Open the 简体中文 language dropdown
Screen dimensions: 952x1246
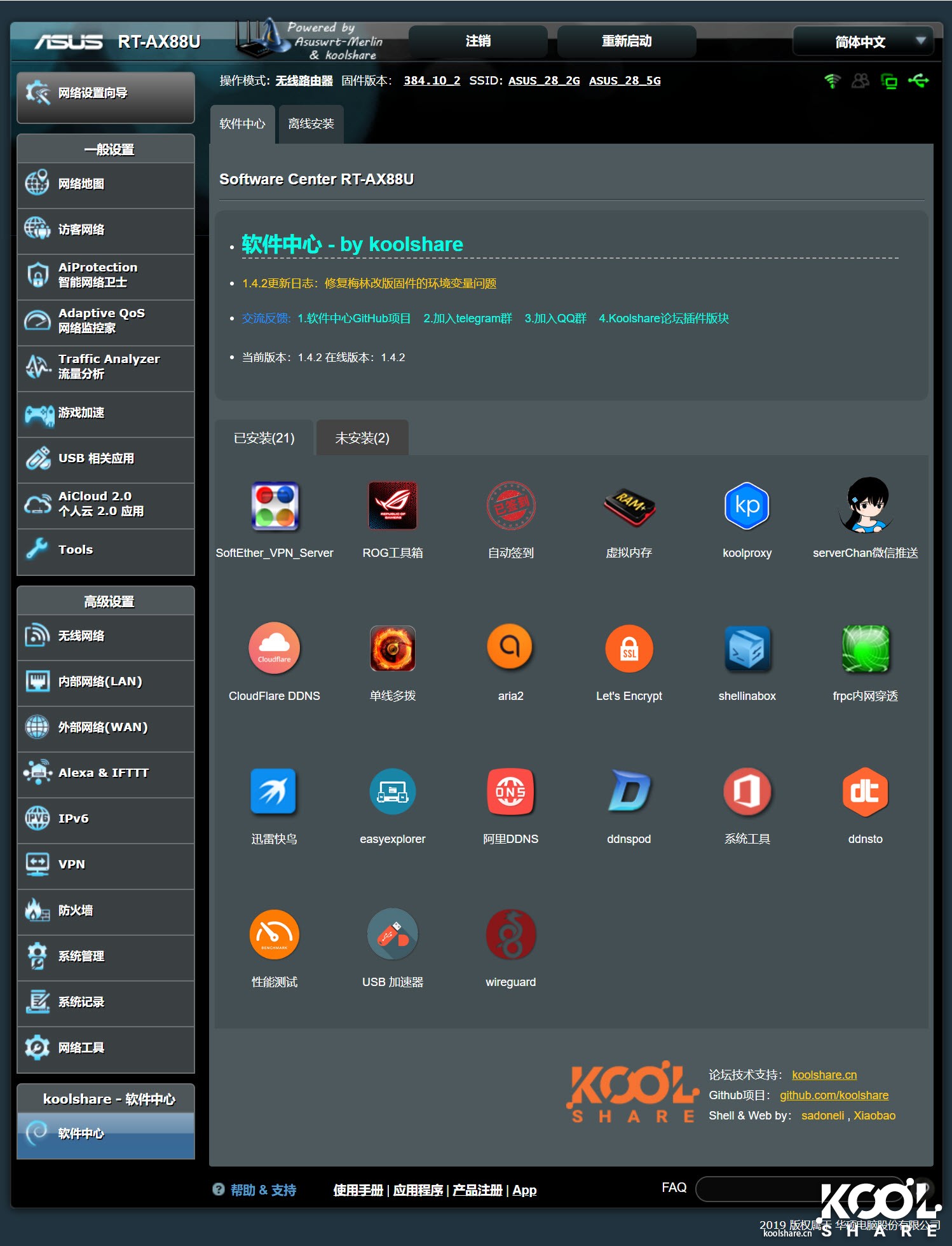pos(863,42)
